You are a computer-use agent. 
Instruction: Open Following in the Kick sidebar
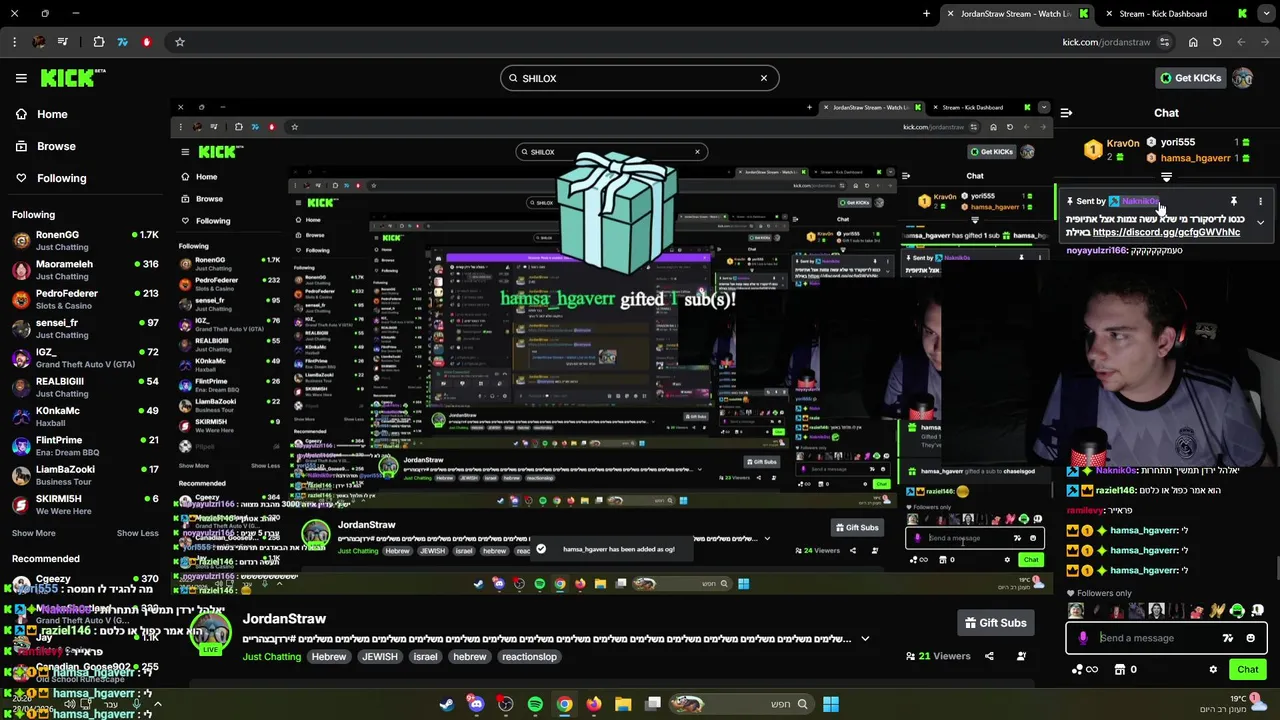click(51, 178)
